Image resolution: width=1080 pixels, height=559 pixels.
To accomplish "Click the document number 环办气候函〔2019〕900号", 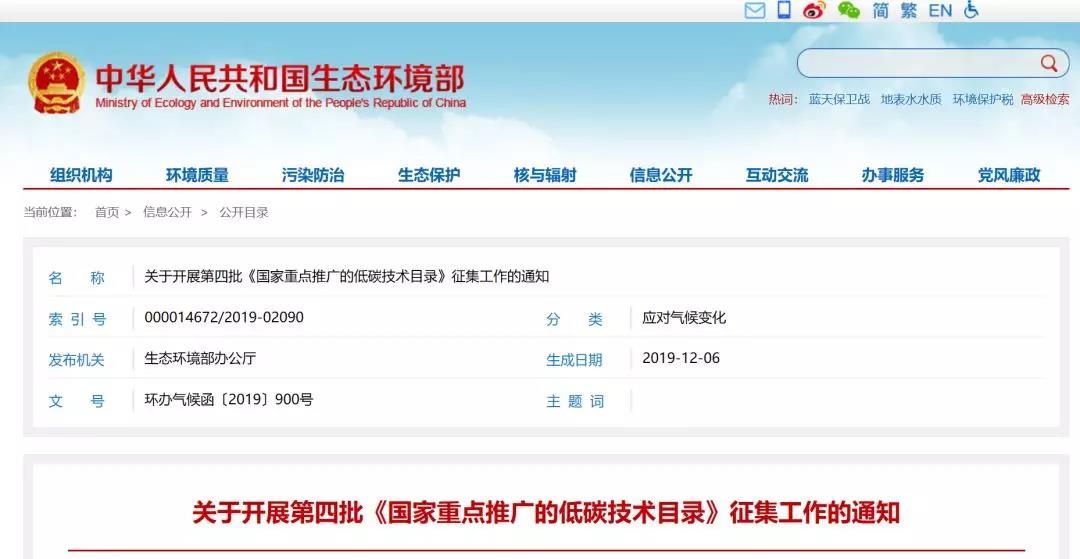I will 229,399.
